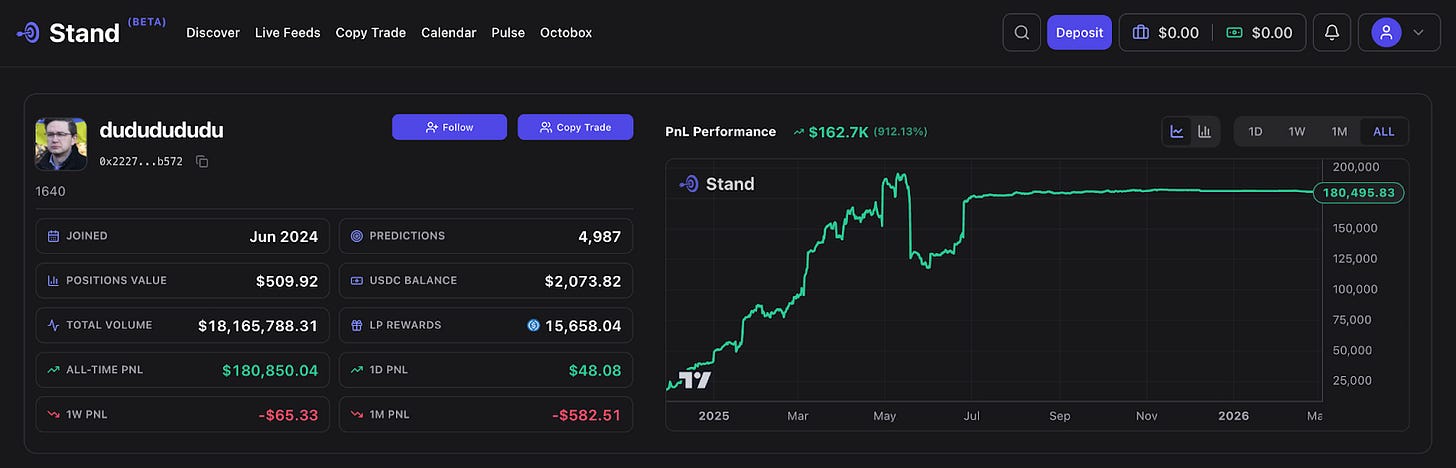This screenshot has height=468, width=1456.
Task: Switch to bar chart view
Action: (1205, 131)
